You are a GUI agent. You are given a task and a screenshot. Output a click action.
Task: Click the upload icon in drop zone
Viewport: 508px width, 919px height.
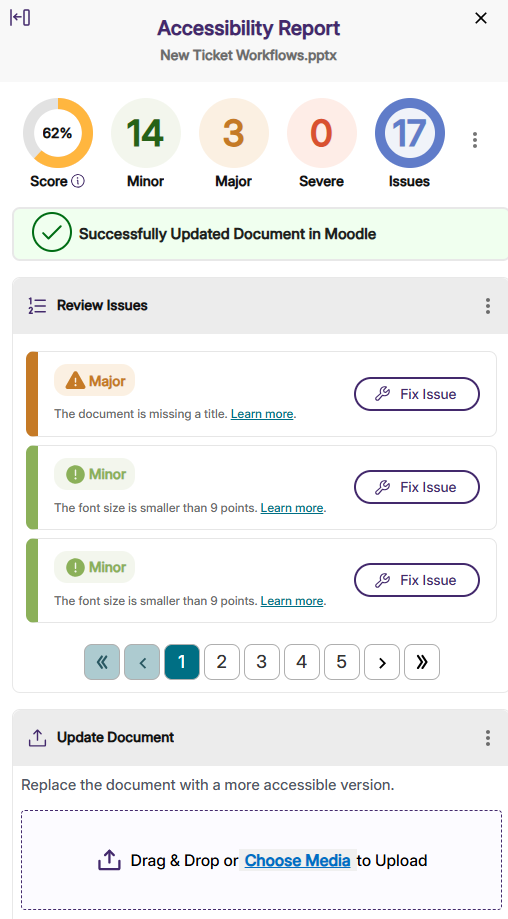(109, 860)
